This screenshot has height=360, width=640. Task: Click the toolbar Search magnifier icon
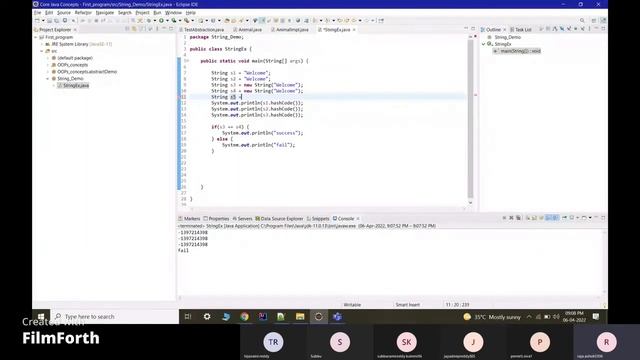pyautogui.click(x=582, y=20)
